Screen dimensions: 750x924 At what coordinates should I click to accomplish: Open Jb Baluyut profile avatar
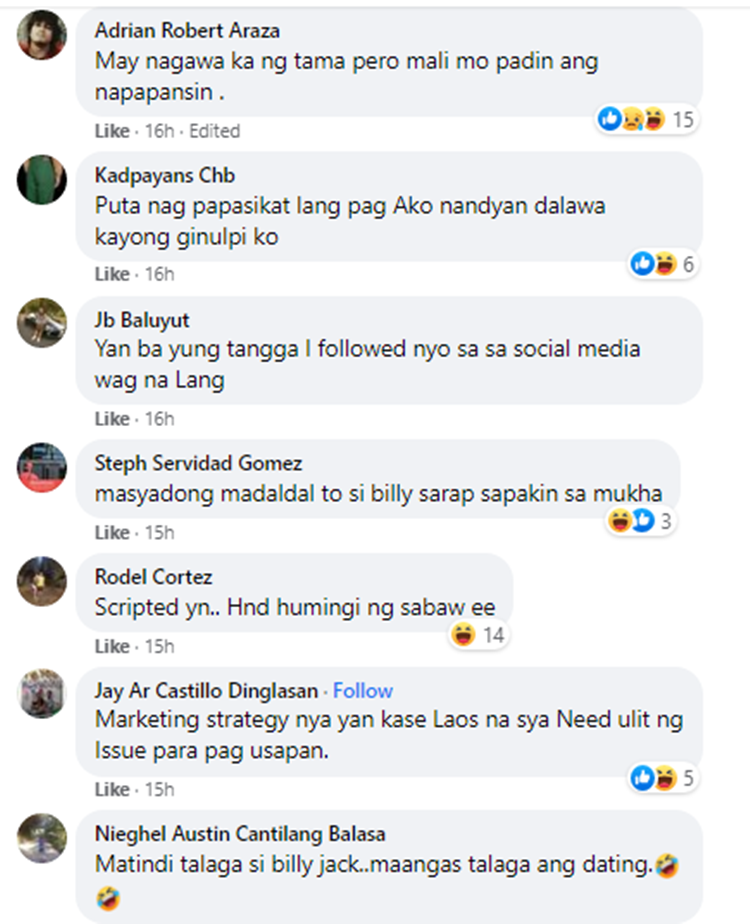coord(41,323)
